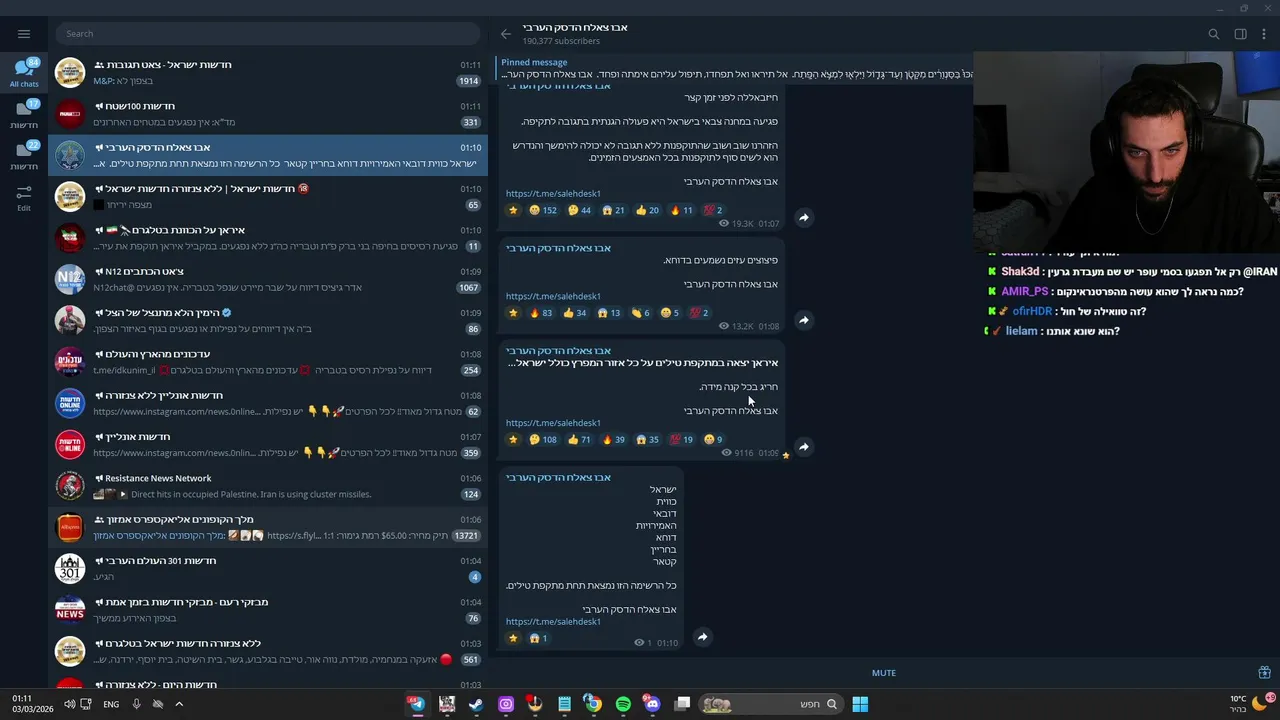Image resolution: width=1280 pixels, height=720 pixels.
Task: Toggle the 100 reaction showing 19
Action: (681, 439)
